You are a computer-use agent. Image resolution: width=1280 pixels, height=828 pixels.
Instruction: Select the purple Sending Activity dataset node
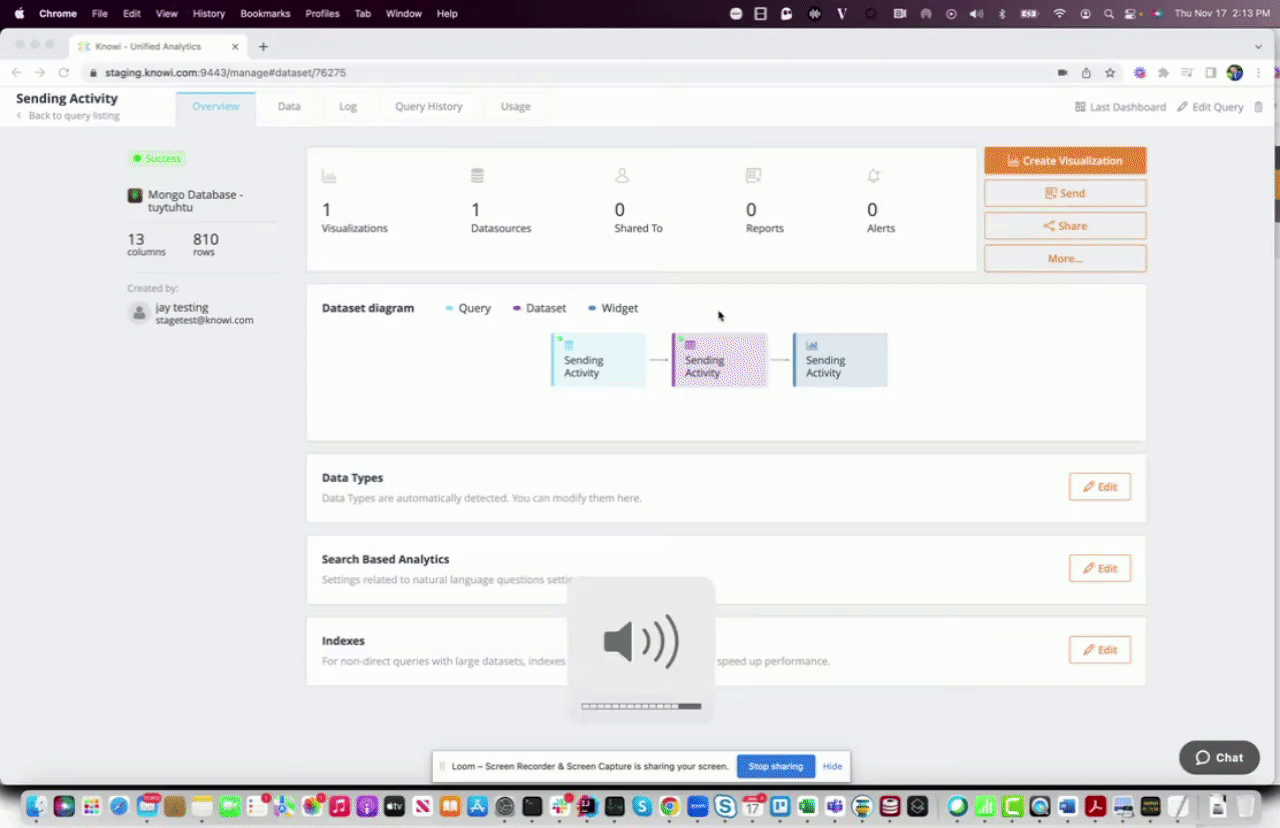(719, 360)
